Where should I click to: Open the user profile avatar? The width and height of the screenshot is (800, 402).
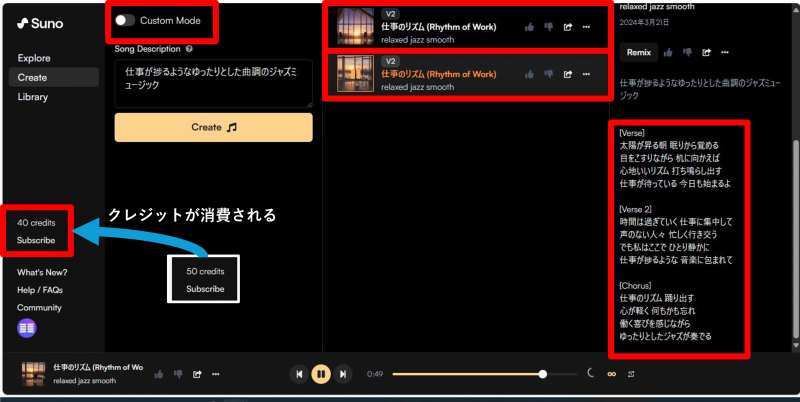(27, 328)
